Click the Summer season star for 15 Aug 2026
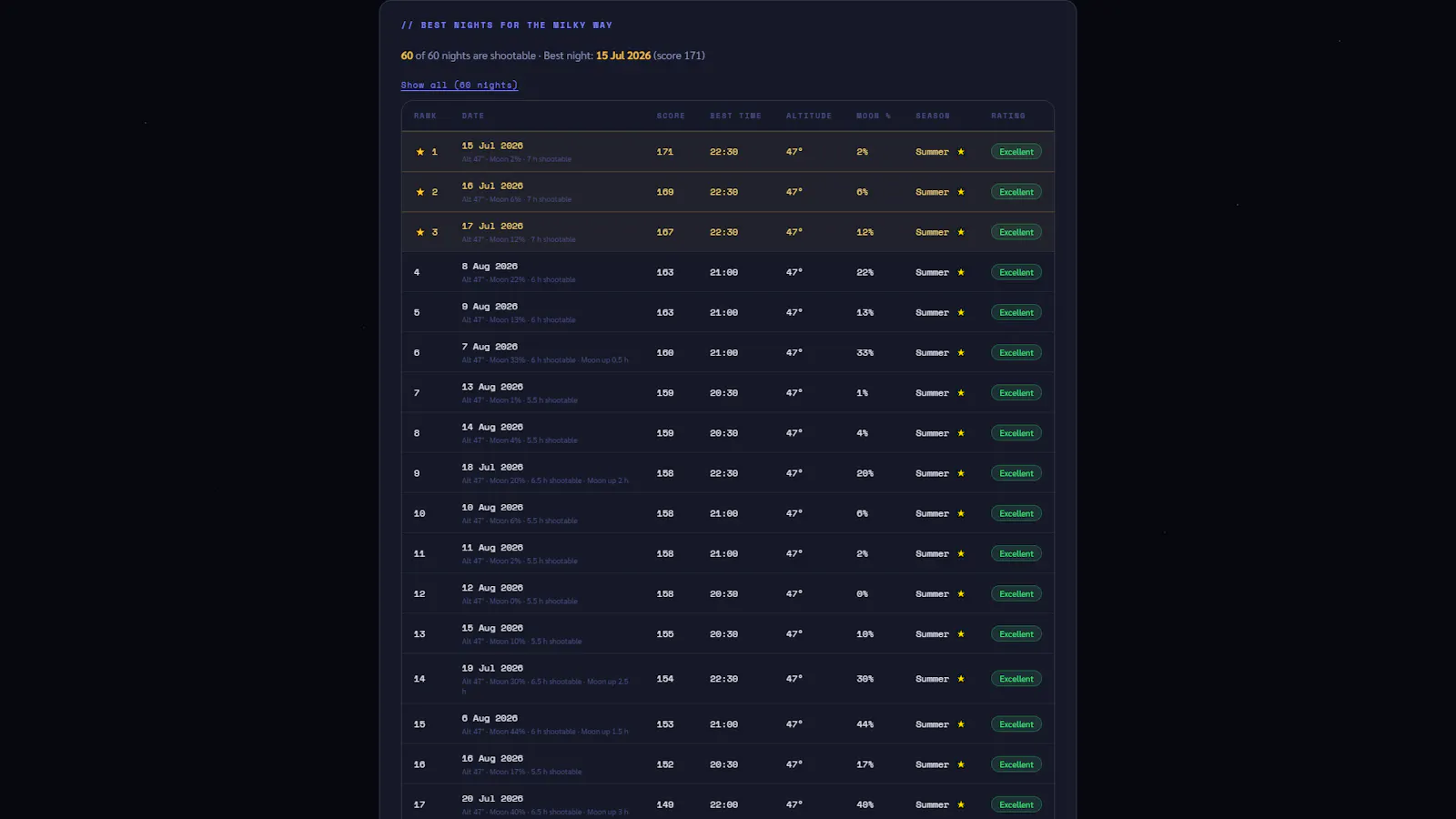The height and width of the screenshot is (819, 1456). [x=961, y=634]
